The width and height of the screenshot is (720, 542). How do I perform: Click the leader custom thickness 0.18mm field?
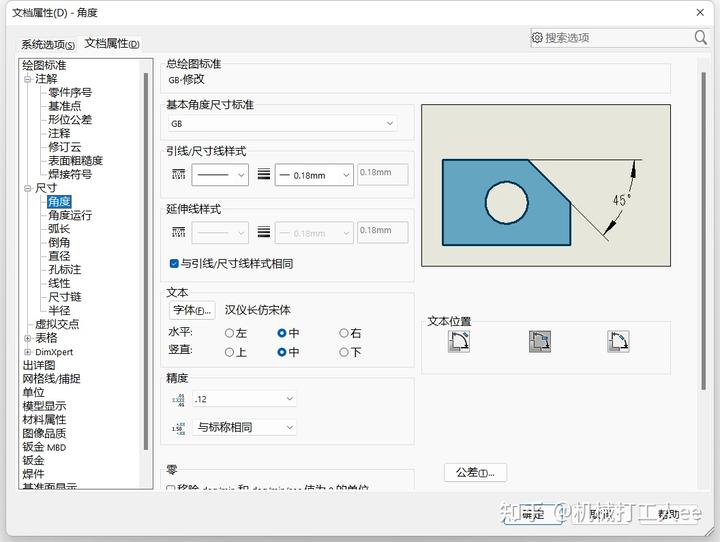point(383,175)
